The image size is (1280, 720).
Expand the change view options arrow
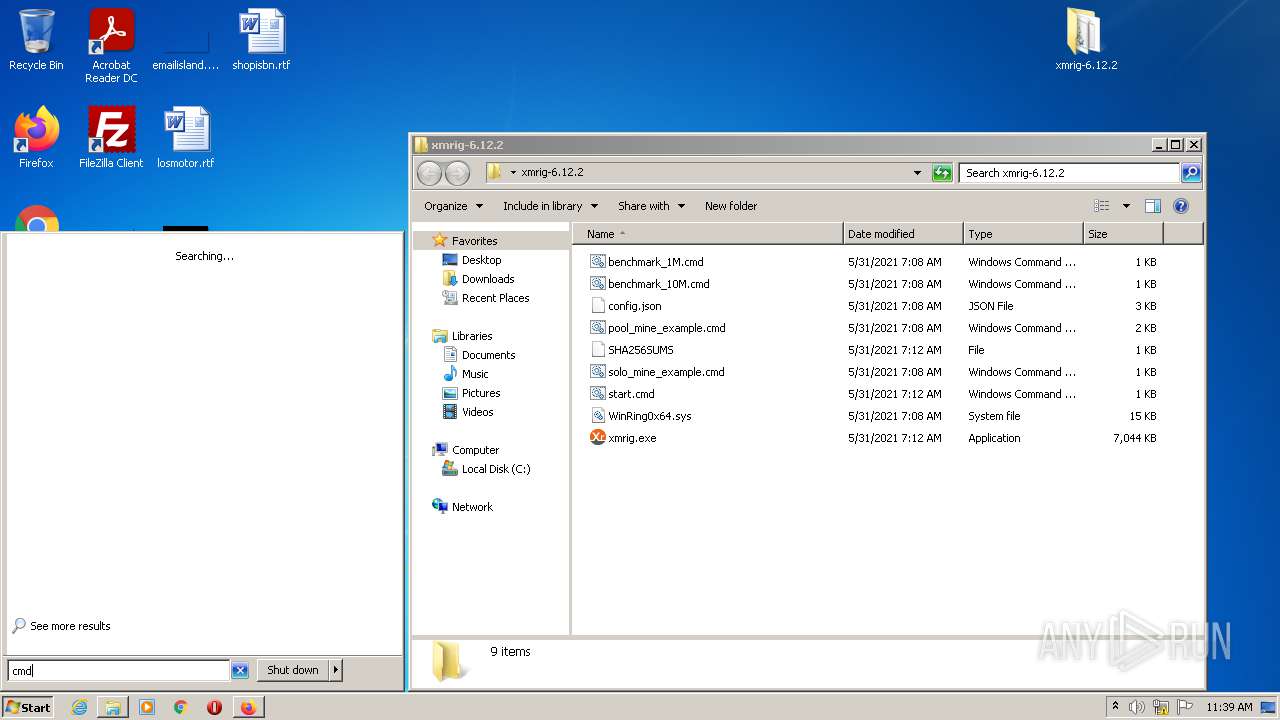tap(1126, 206)
